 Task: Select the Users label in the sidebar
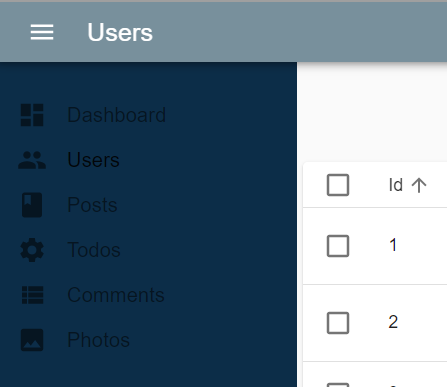tap(93, 160)
